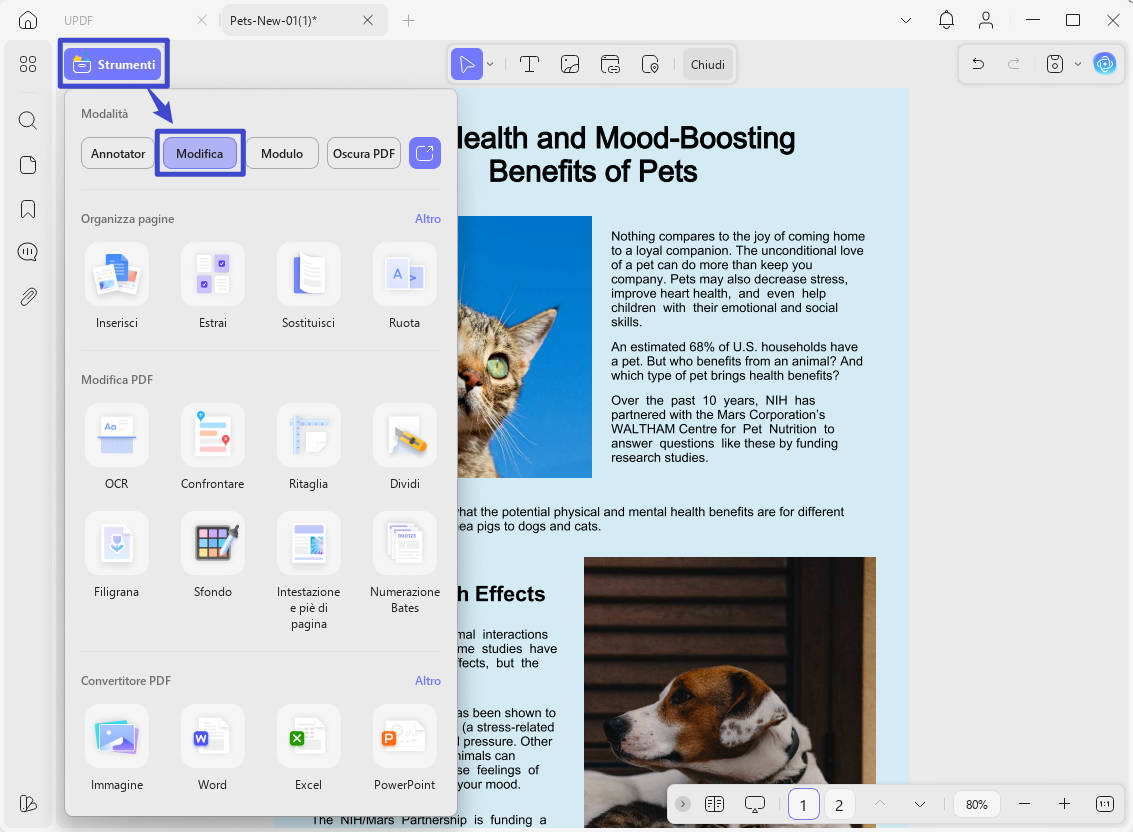This screenshot has width=1133, height=832.
Task: Close the UPDF tab
Action: (202, 20)
